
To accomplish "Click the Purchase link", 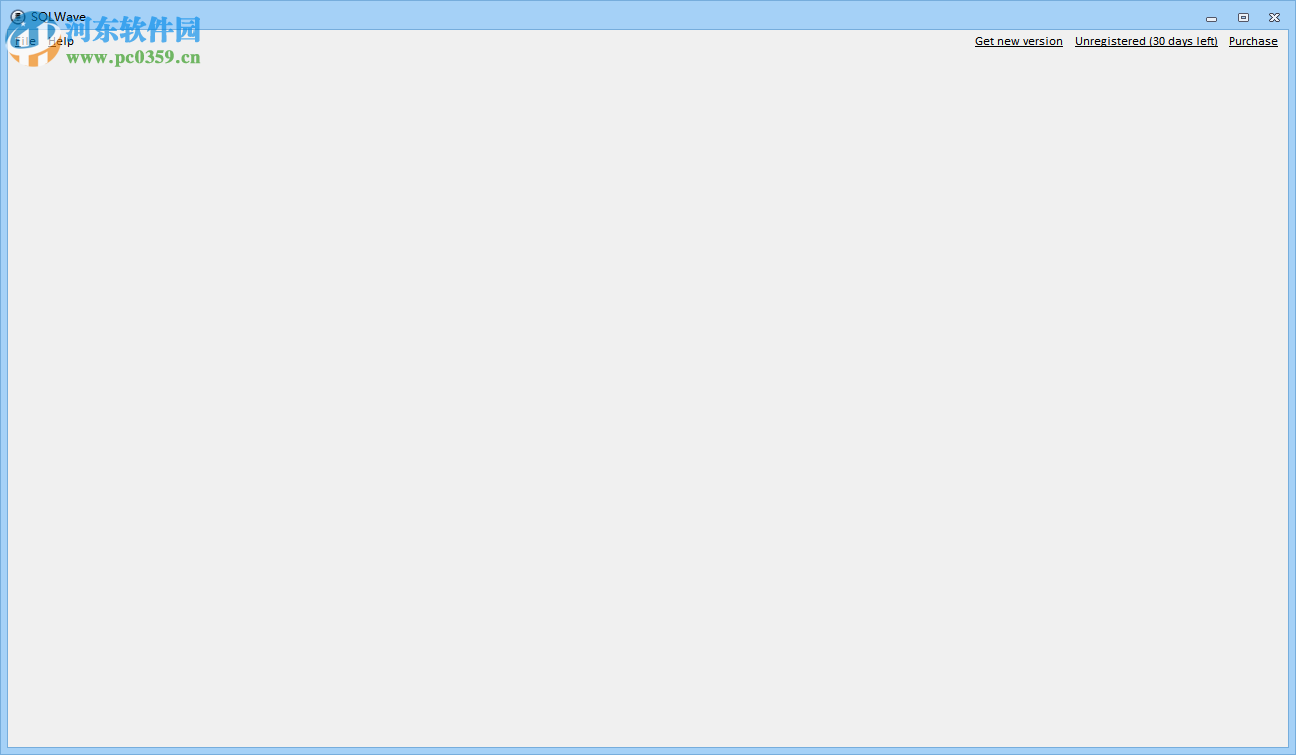I will tap(1253, 41).
